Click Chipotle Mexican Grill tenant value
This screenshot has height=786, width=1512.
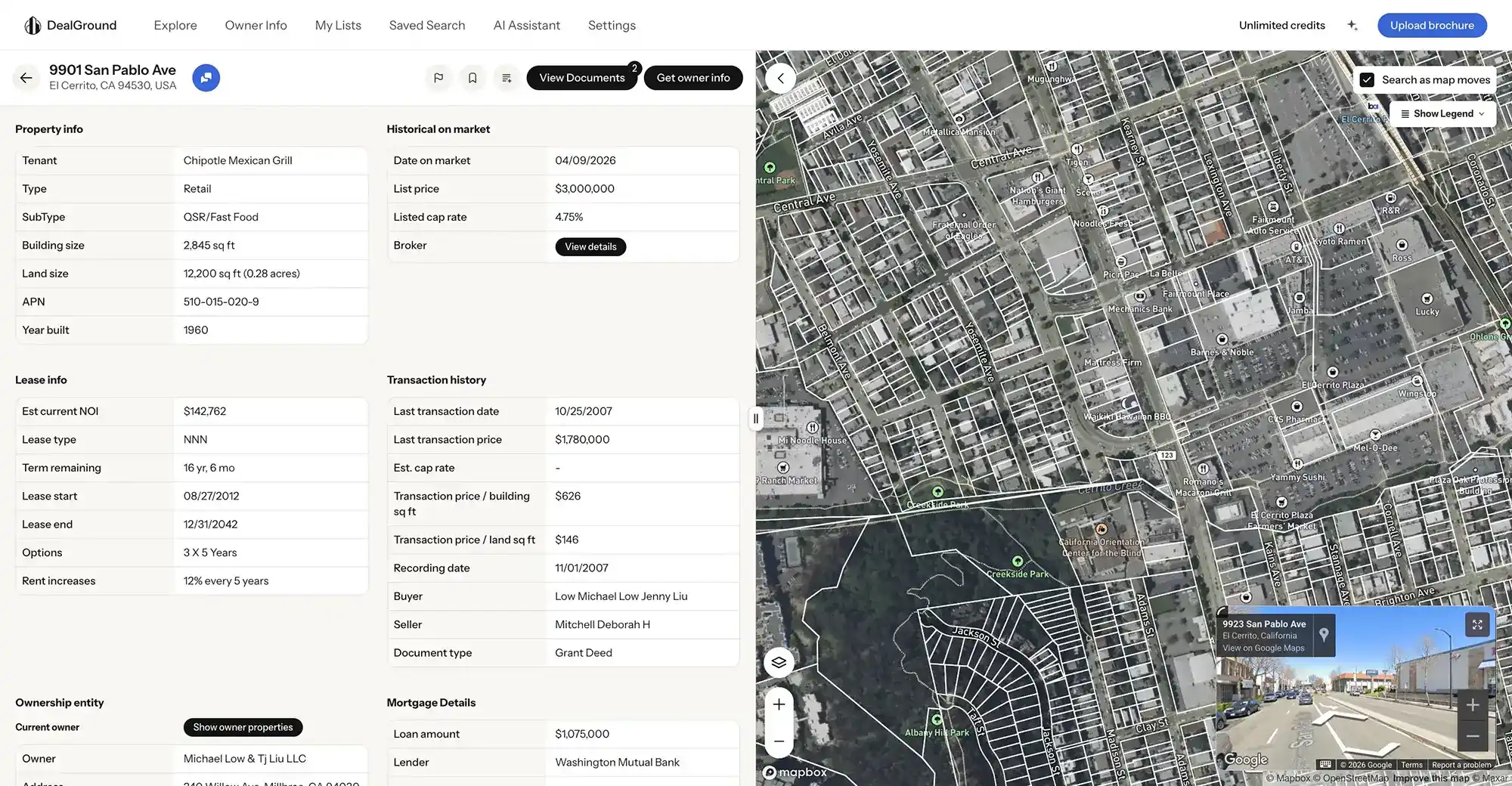pos(237,160)
